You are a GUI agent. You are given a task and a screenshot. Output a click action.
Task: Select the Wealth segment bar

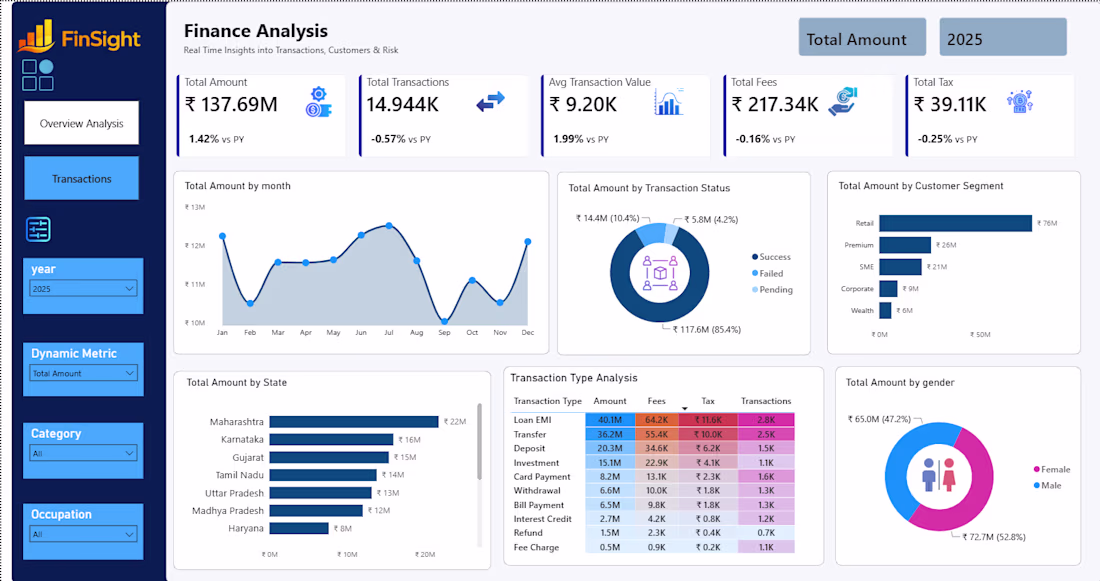tap(885, 310)
